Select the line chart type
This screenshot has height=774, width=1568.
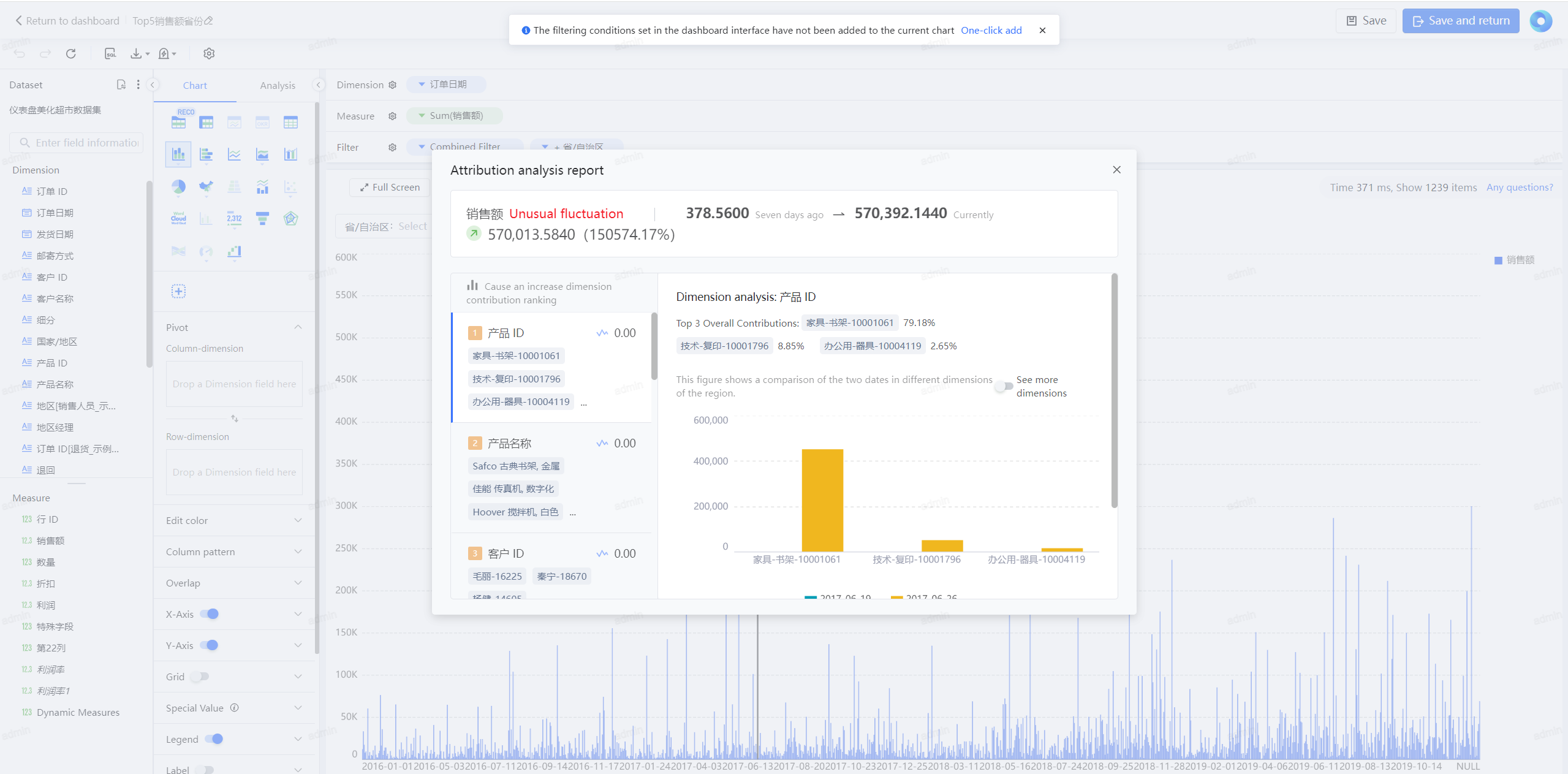coord(234,154)
